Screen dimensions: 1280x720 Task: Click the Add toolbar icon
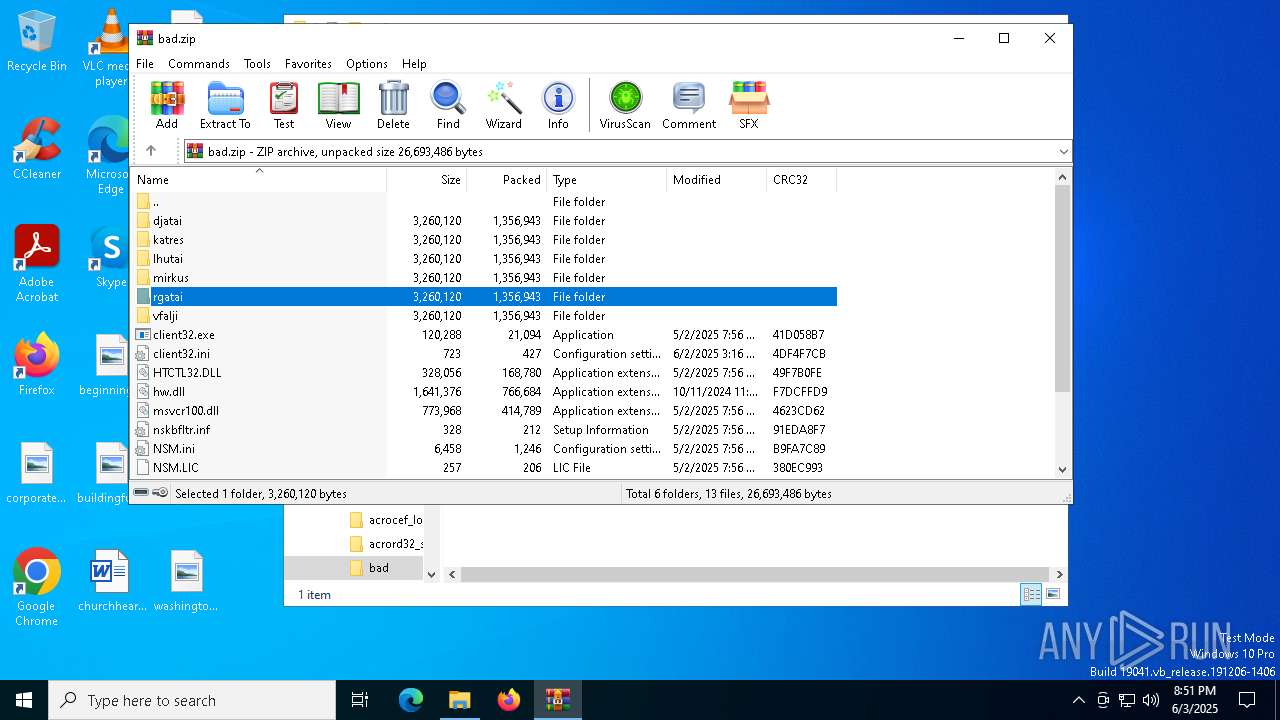(167, 106)
